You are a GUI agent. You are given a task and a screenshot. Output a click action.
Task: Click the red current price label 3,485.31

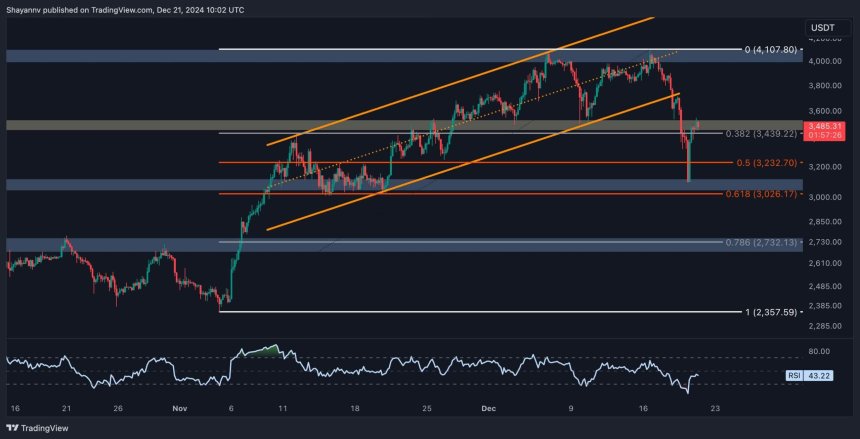(831, 128)
